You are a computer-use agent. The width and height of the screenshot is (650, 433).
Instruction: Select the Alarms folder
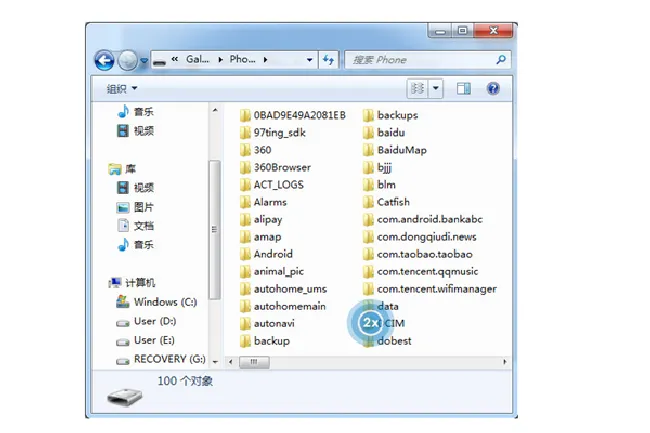tap(263, 202)
